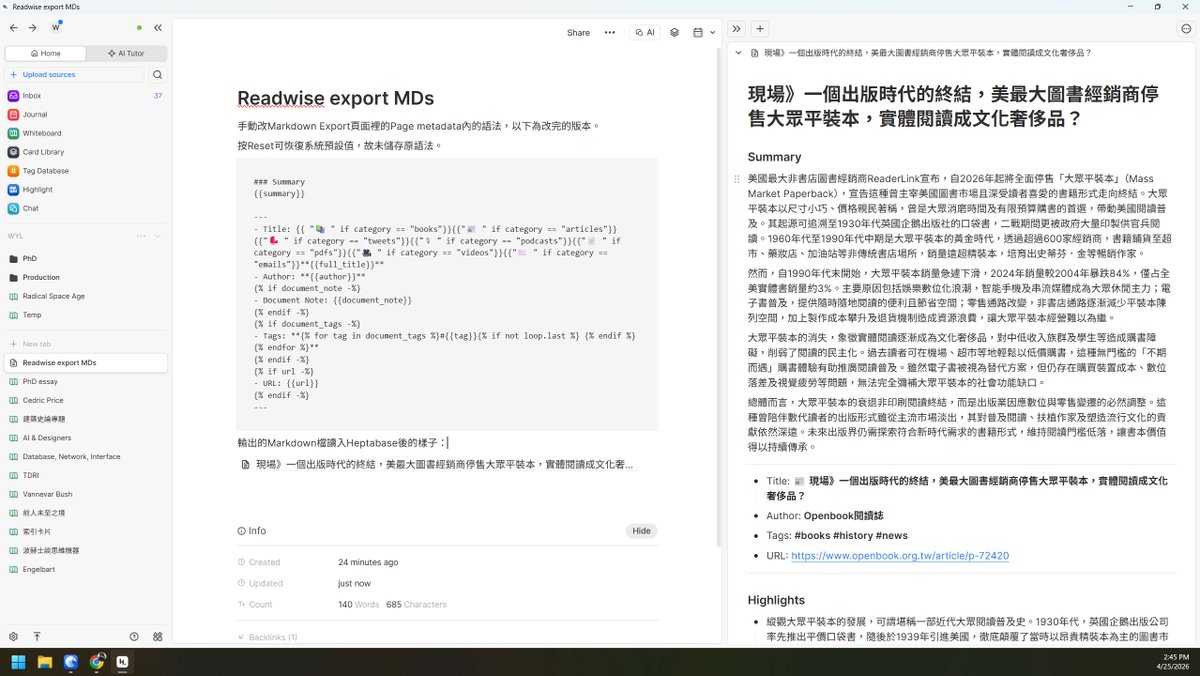Click the Share button

578,32
